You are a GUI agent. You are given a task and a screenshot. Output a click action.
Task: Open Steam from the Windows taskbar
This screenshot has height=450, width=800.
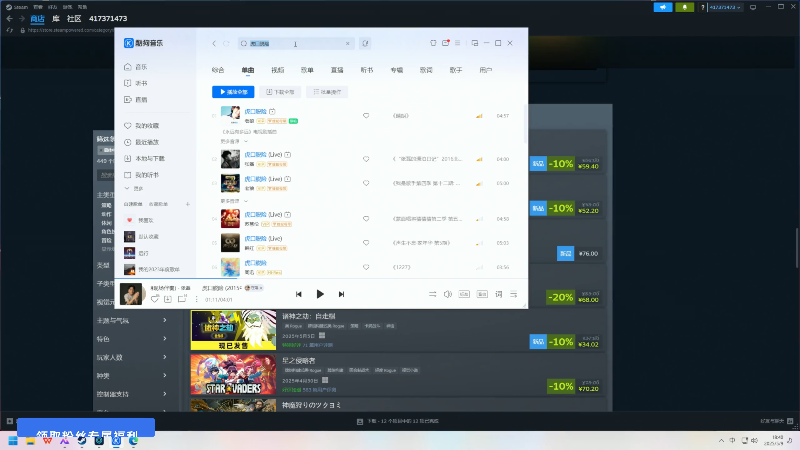[x=82, y=440]
